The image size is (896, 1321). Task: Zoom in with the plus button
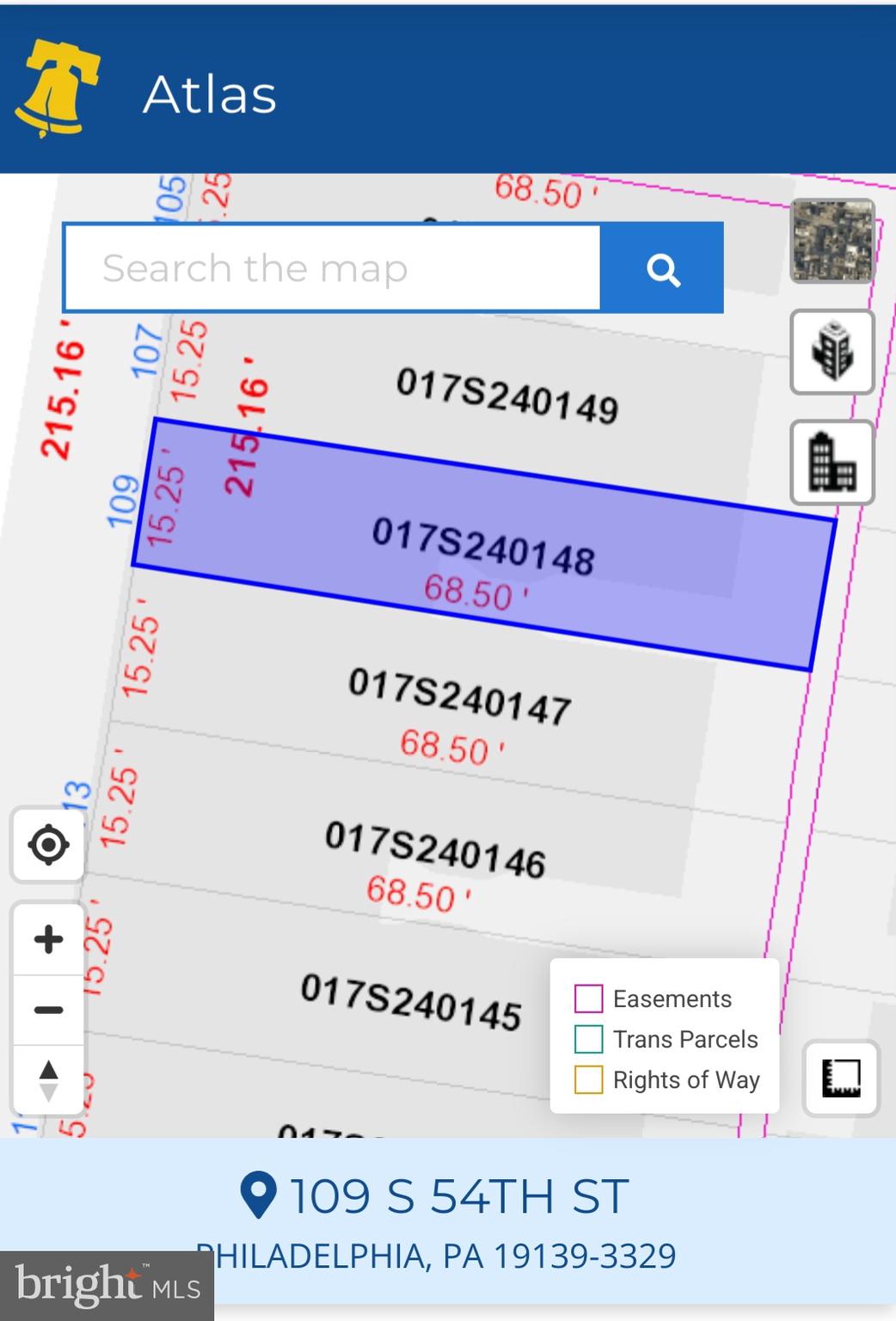[48, 939]
